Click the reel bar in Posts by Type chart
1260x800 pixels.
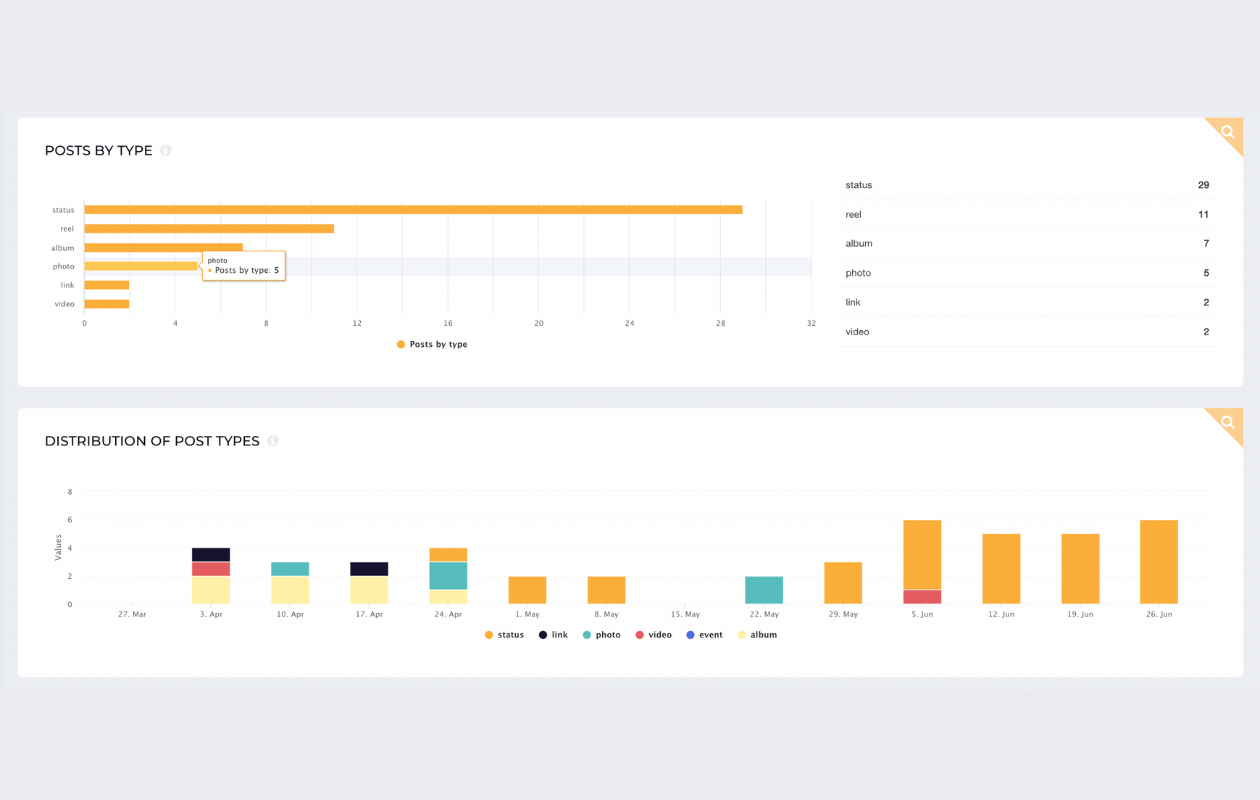pyautogui.click(x=209, y=229)
